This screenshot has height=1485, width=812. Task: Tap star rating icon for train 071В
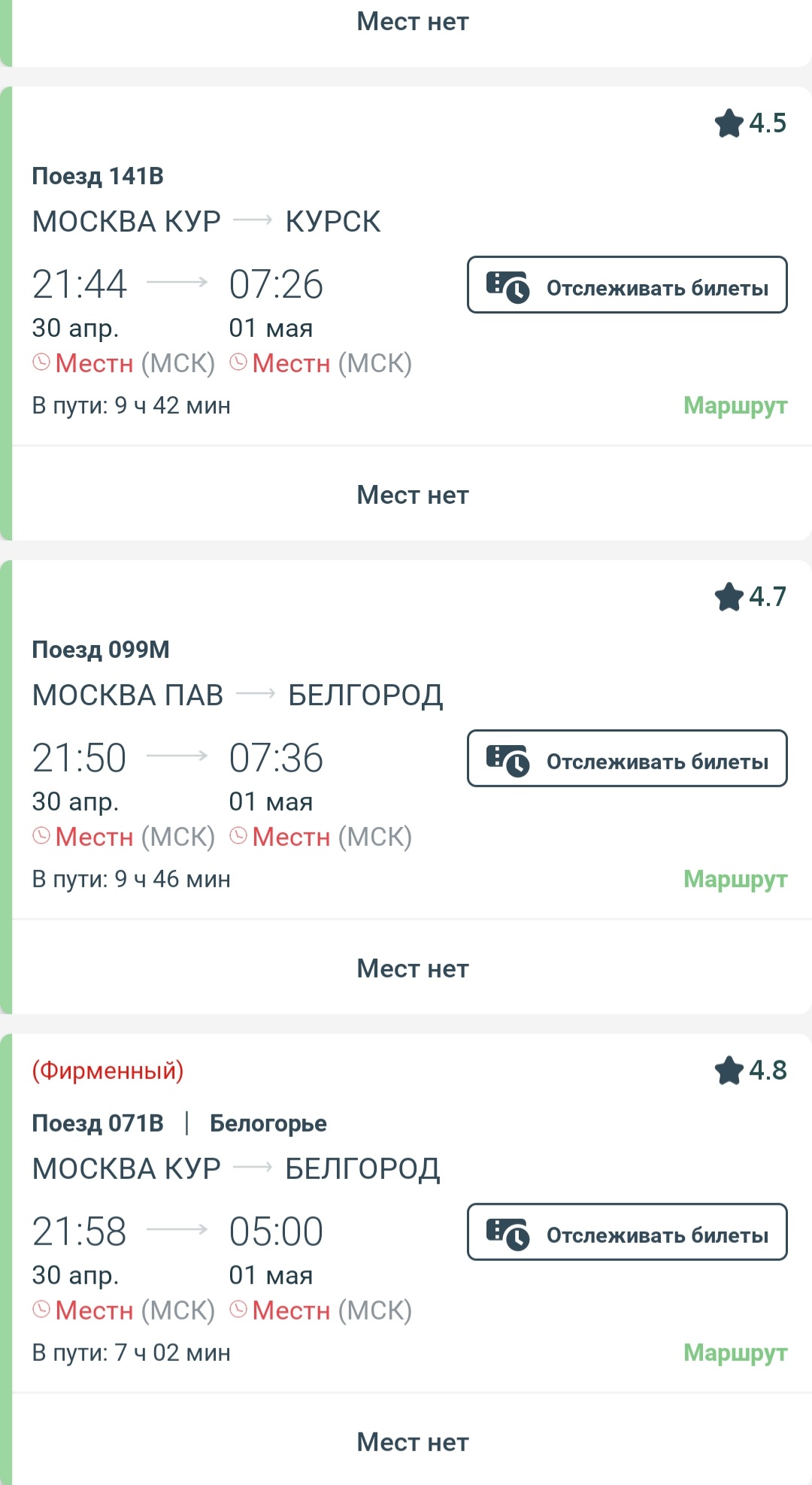[x=729, y=1071]
